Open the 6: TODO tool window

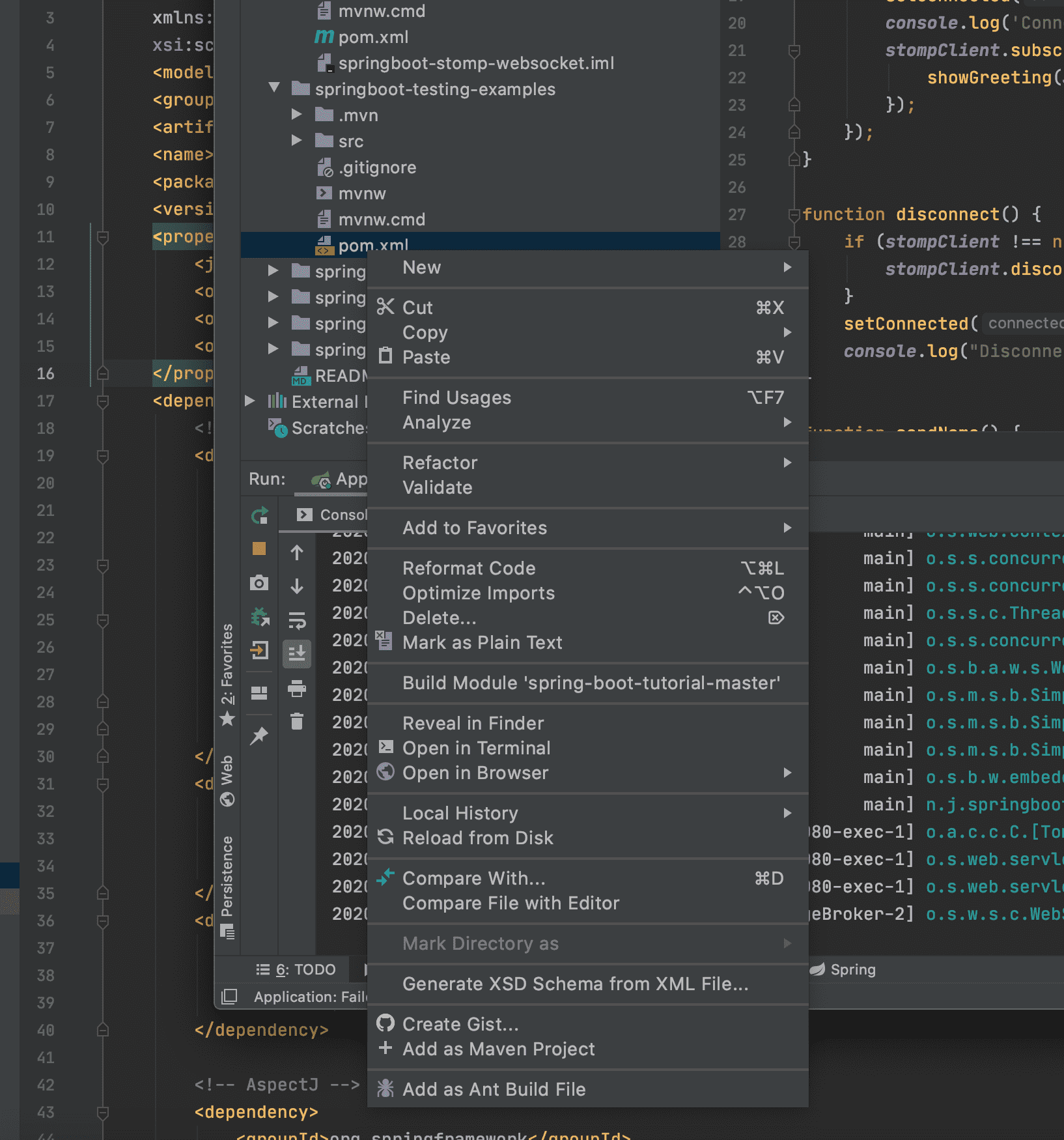297,969
